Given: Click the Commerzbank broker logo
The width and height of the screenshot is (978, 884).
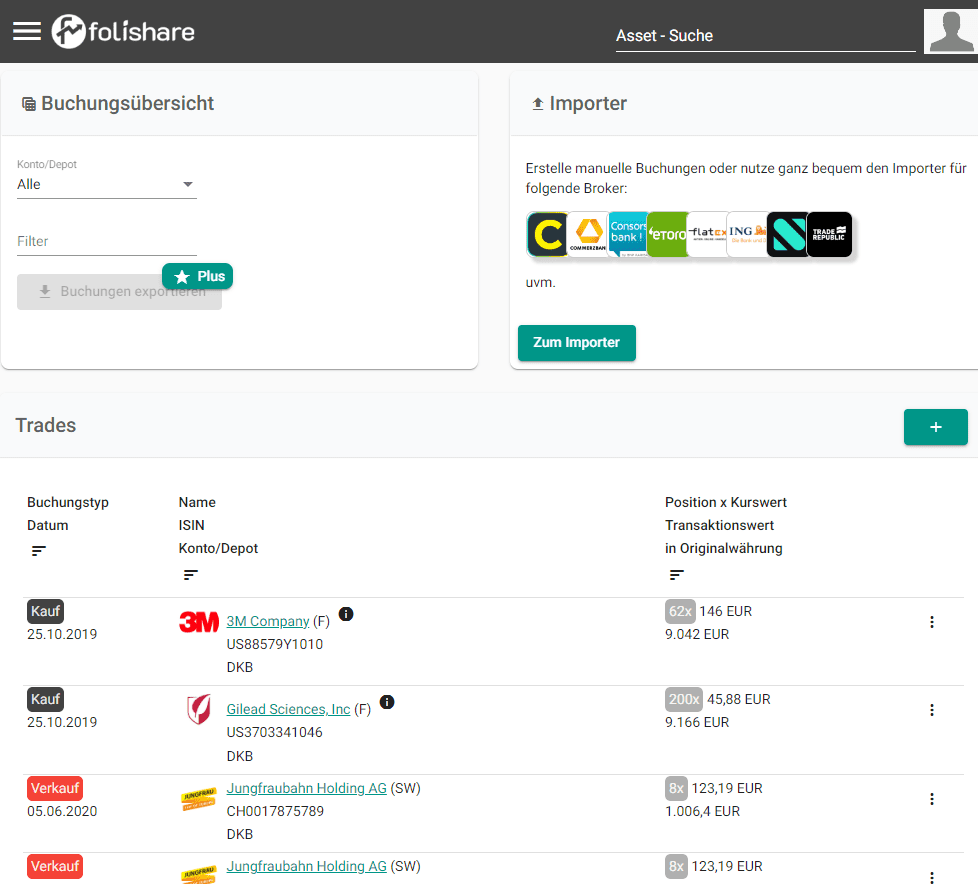Looking at the screenshot, I should tap(588, 235).
